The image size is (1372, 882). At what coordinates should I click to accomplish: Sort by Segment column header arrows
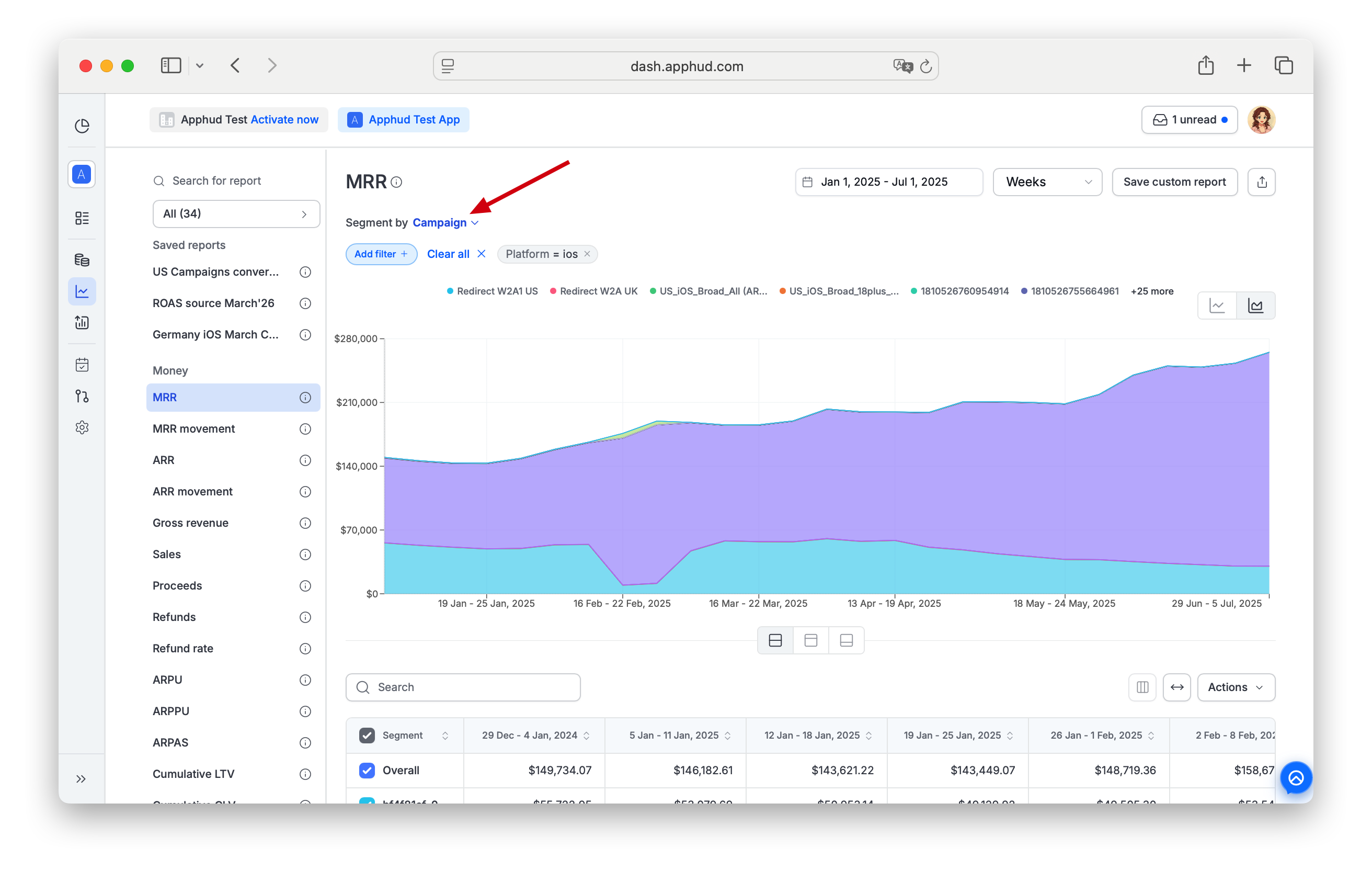445,736
